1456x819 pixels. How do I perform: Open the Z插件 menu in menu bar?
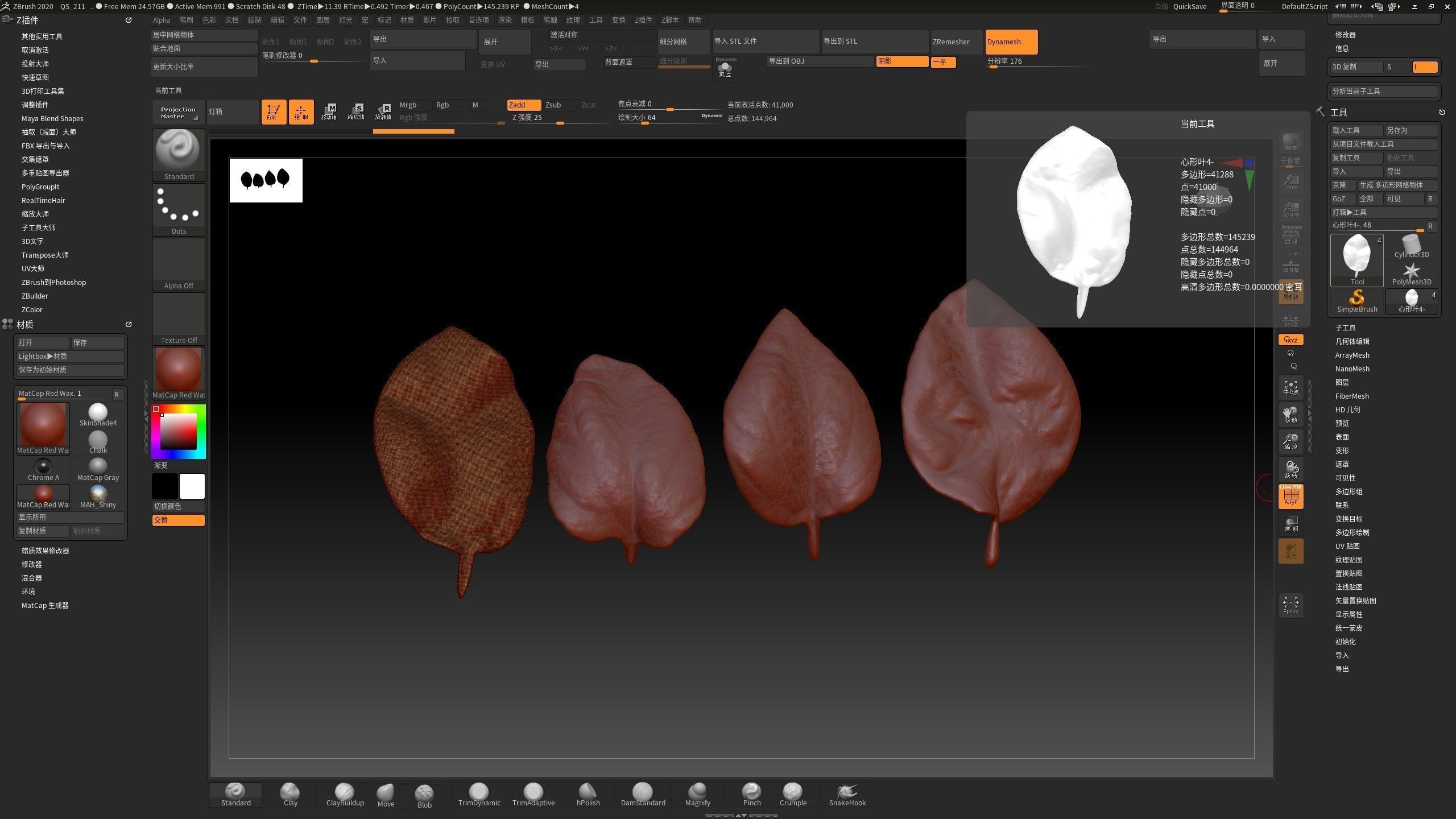pos(643,20)
